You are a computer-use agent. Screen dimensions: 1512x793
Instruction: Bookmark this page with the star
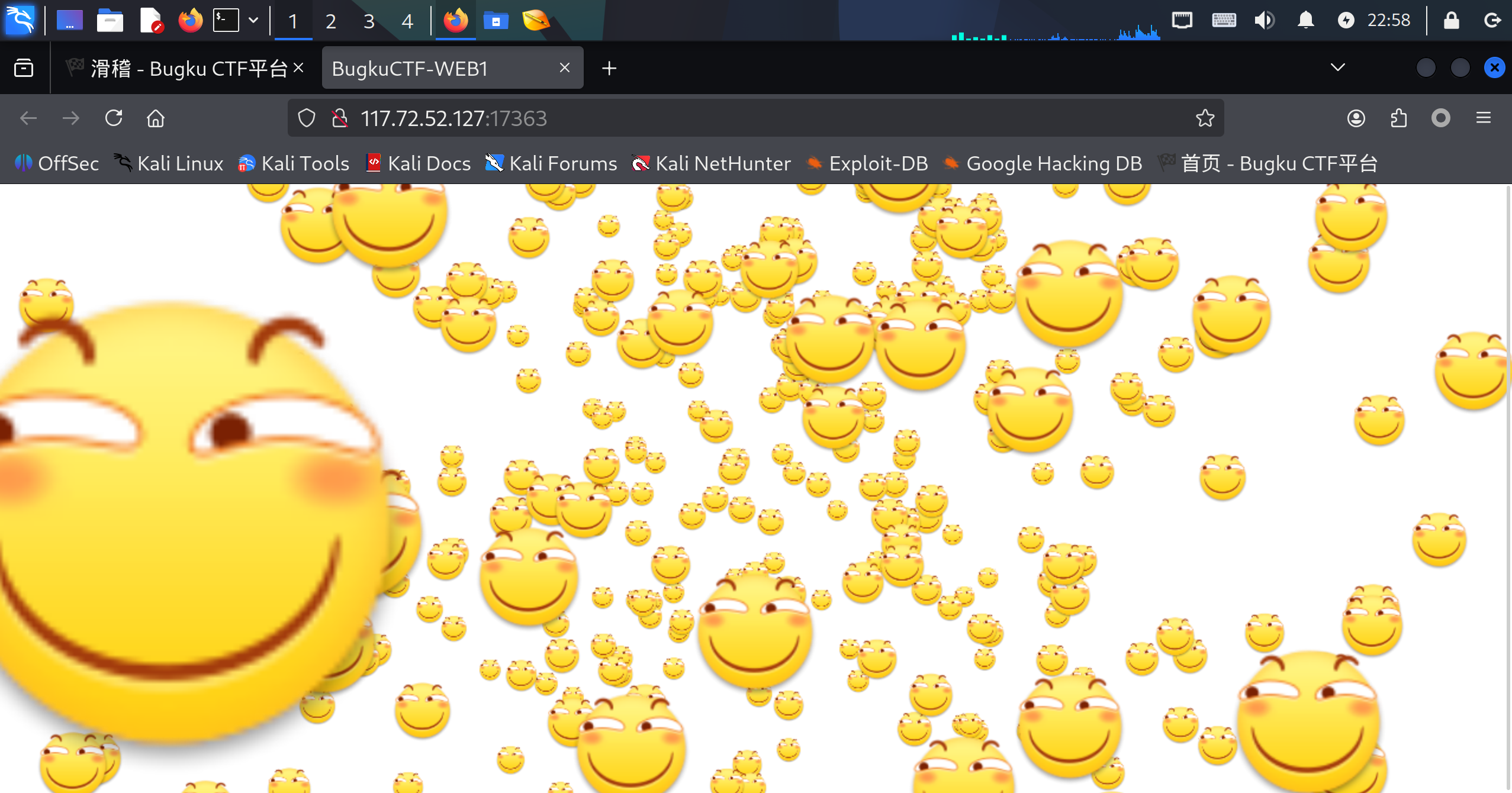click(x=1205, y=118)
